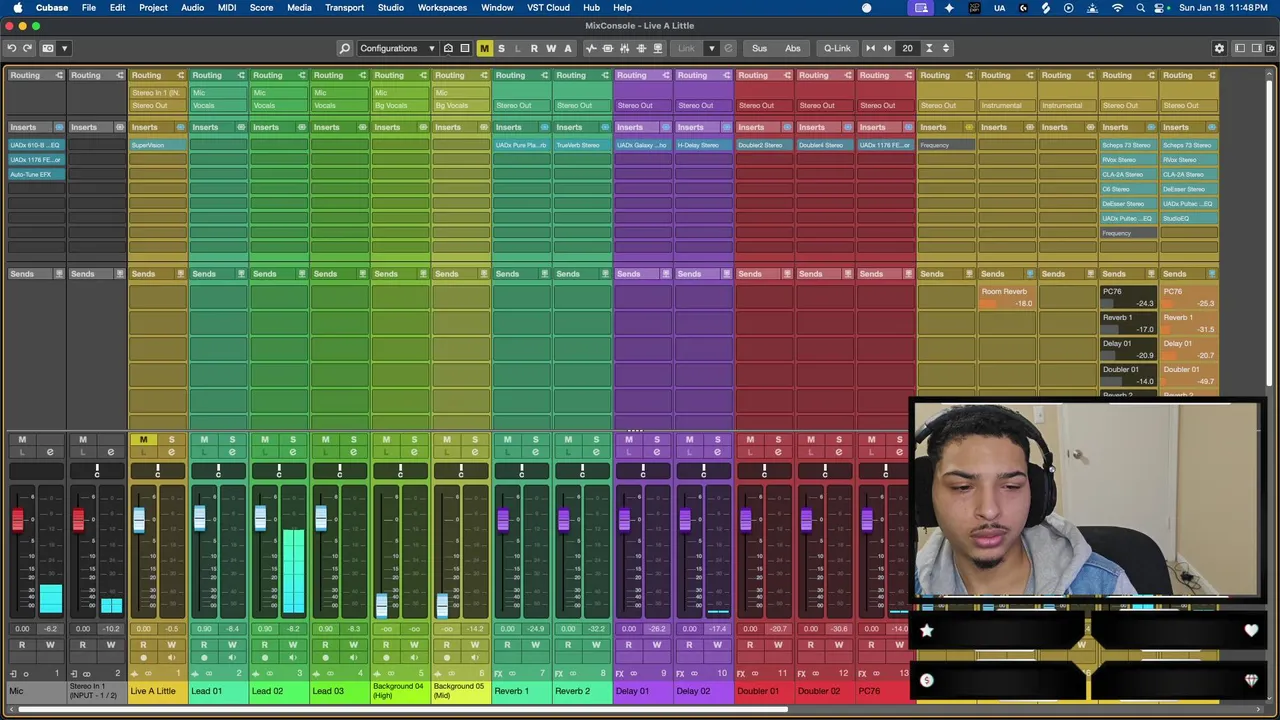Screen dimensions: 1280x720
Task: Click the Record Enable dot on Lead 01
Action: coord(204,658)
